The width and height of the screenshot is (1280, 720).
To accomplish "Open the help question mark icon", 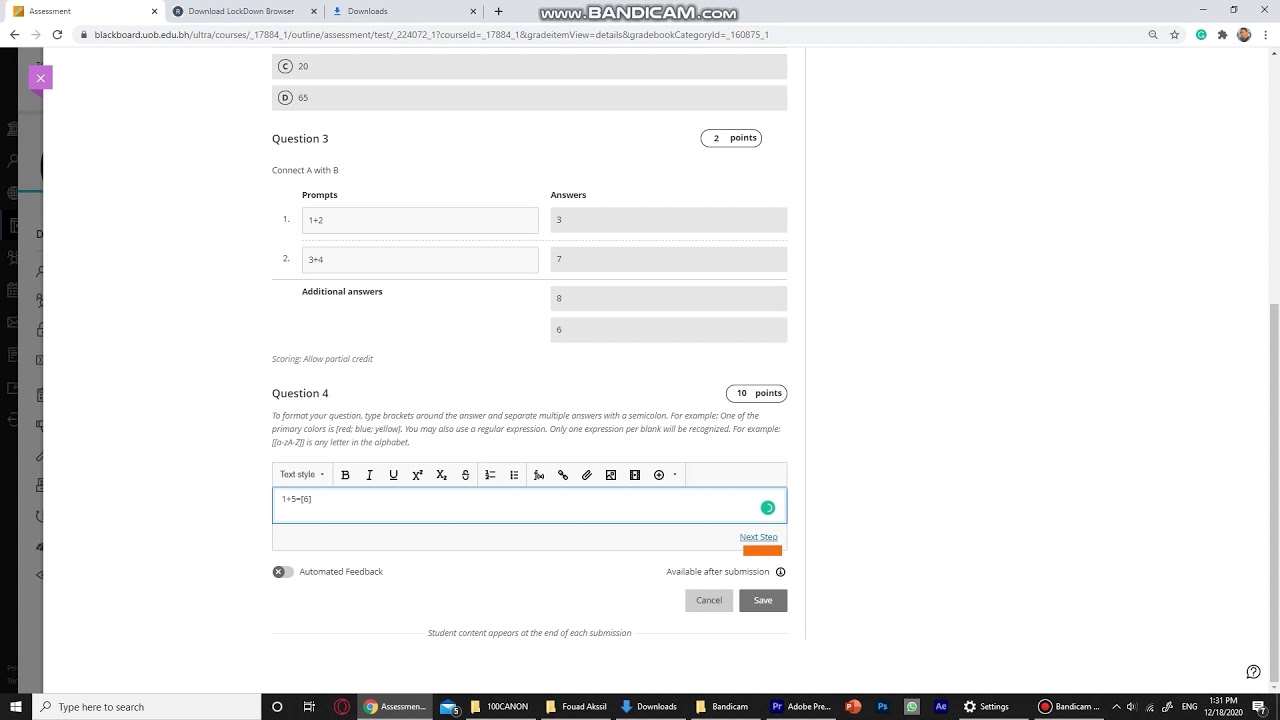I will [1253, 672].
